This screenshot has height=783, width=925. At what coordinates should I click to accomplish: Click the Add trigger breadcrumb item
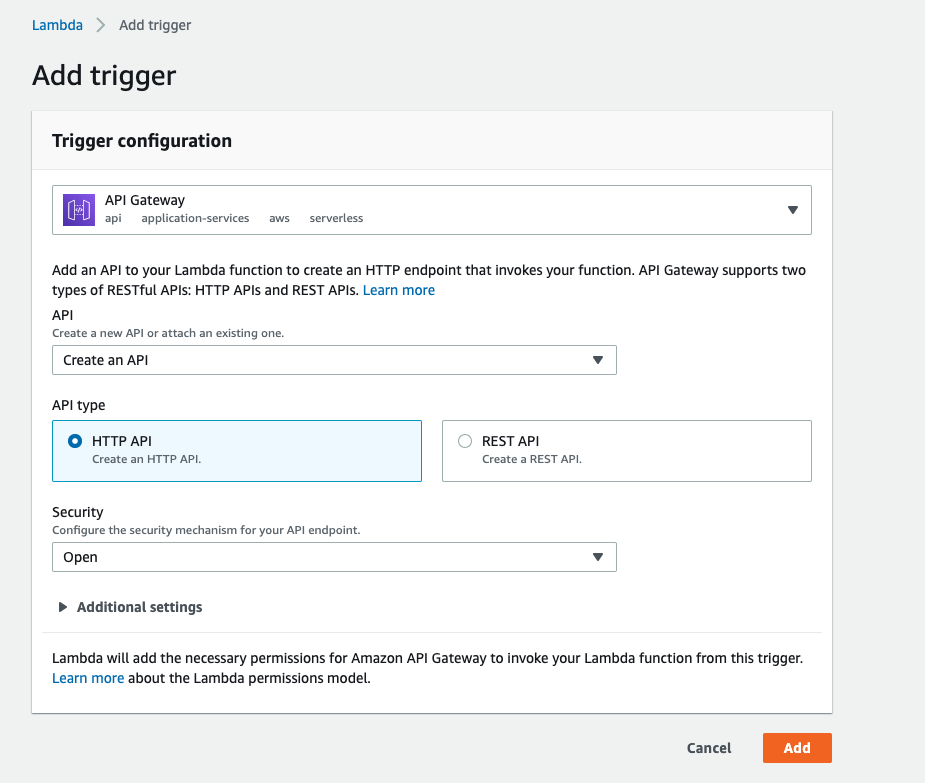click(x=155, y=25)
